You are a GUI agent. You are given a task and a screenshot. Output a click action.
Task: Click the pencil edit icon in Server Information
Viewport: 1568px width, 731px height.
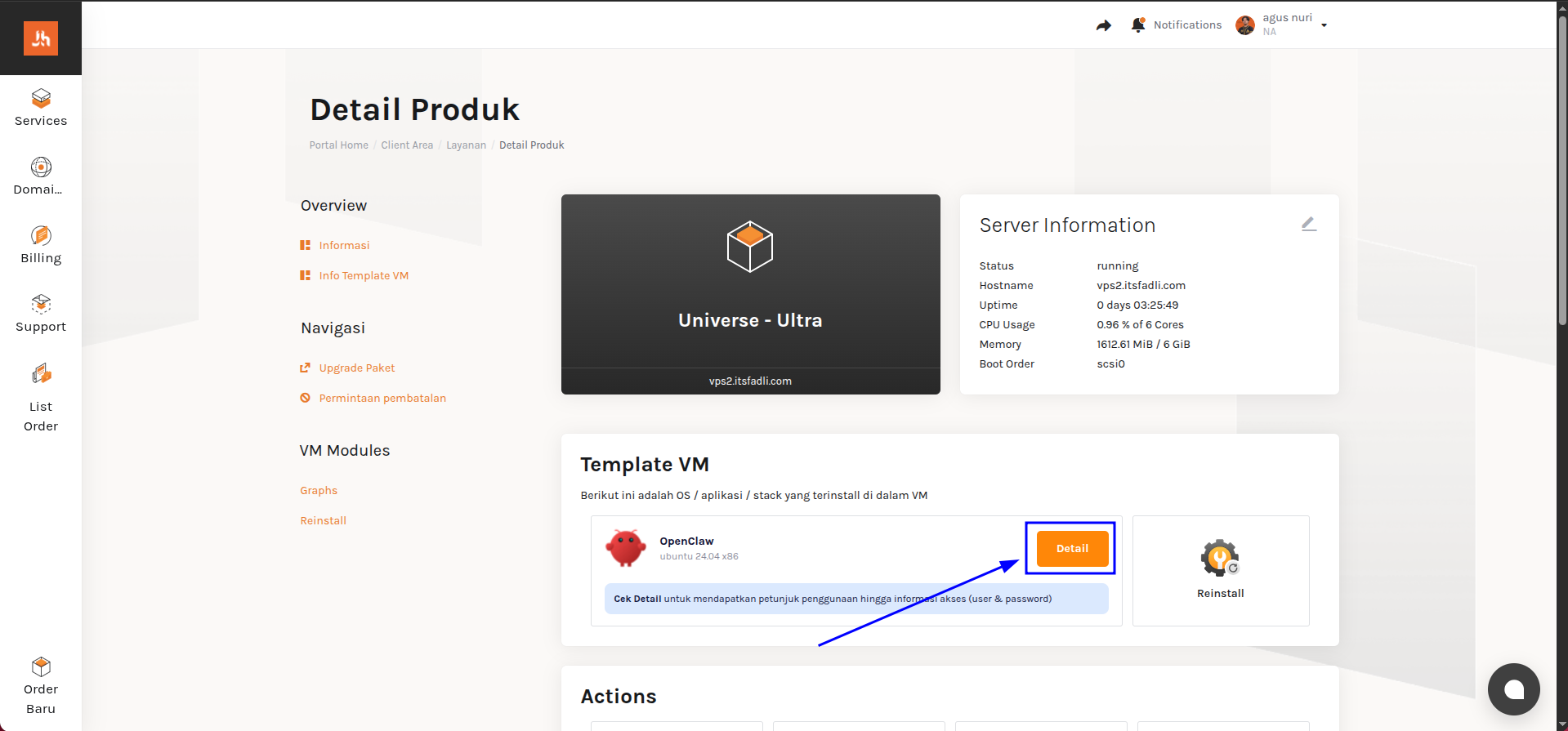(x=1308, y=224)
